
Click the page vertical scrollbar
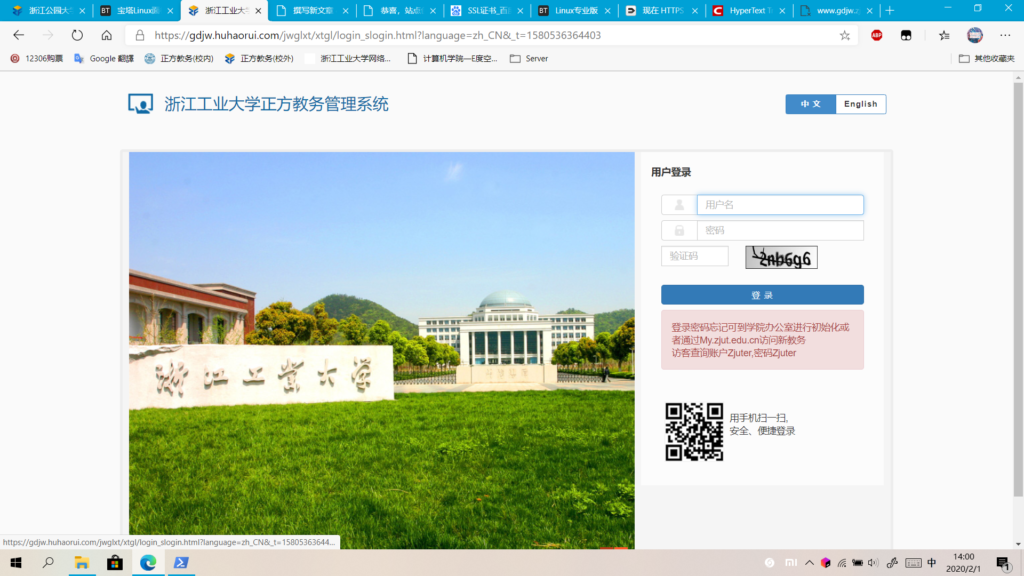click(x=1018, y=287)
